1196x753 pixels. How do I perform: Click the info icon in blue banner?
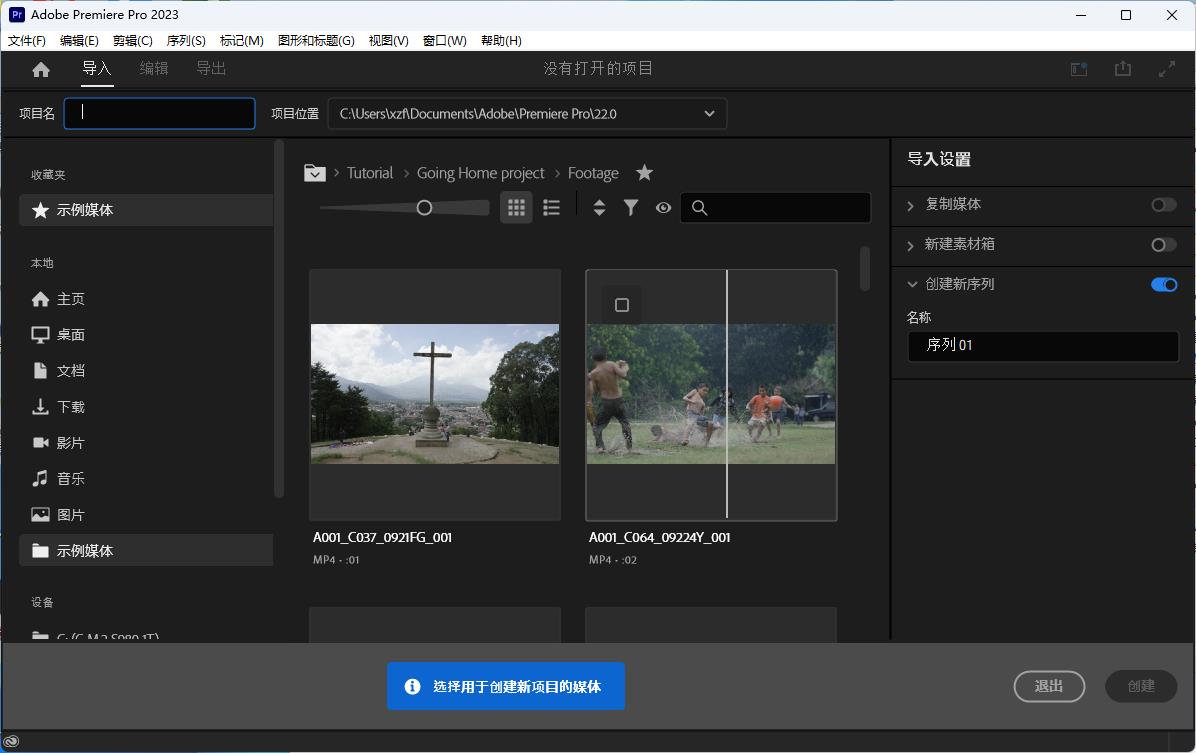[413, 687]
